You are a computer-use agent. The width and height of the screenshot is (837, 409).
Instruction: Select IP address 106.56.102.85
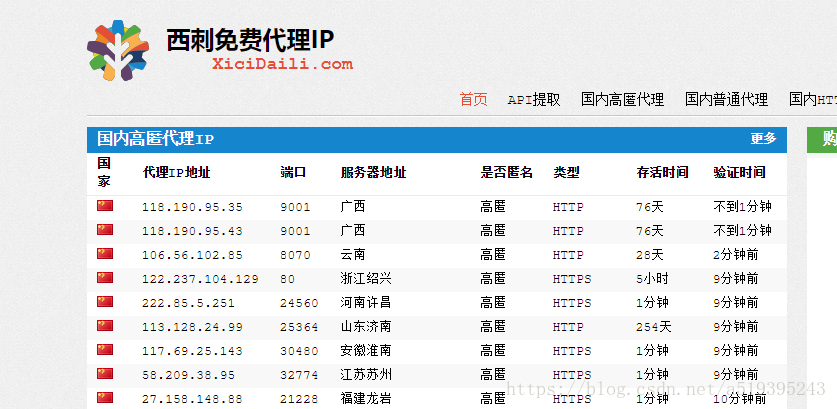point(192,255)
